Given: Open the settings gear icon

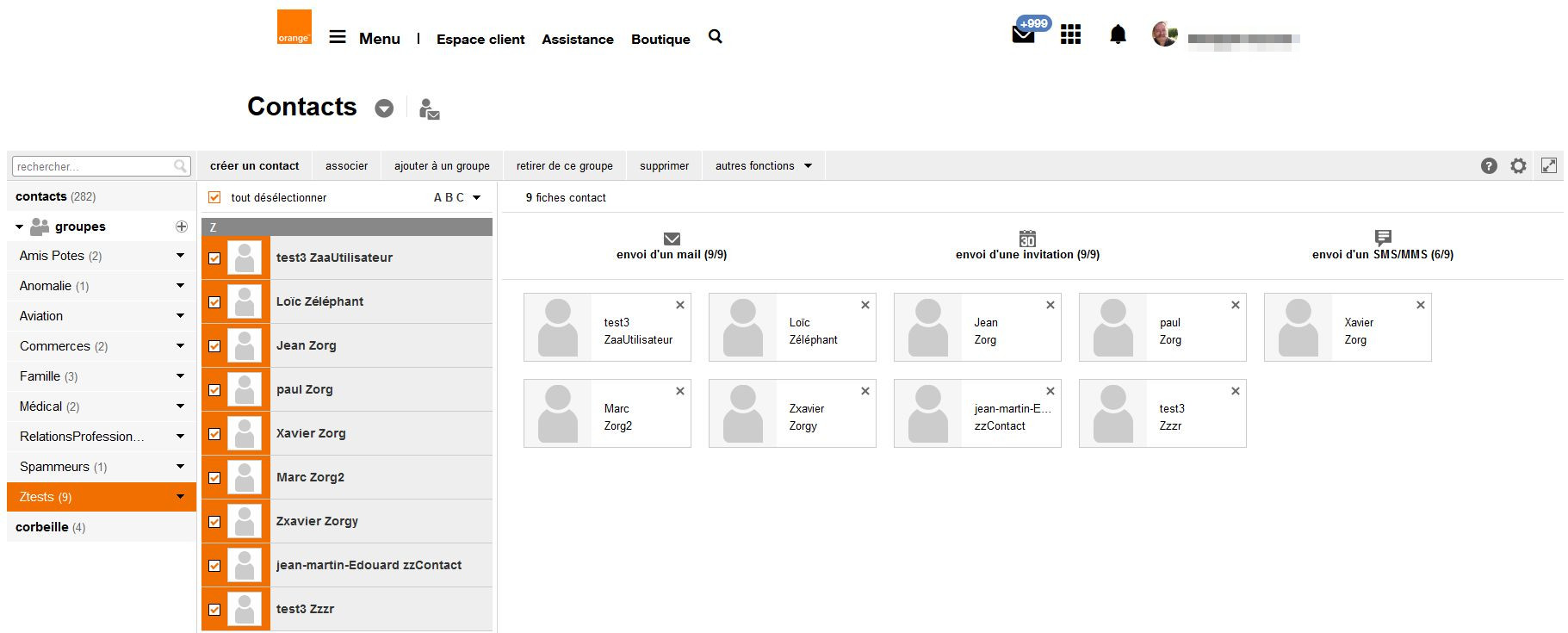Looking at the screenshot, I should pyautogui.click(x=1518, y=166).
